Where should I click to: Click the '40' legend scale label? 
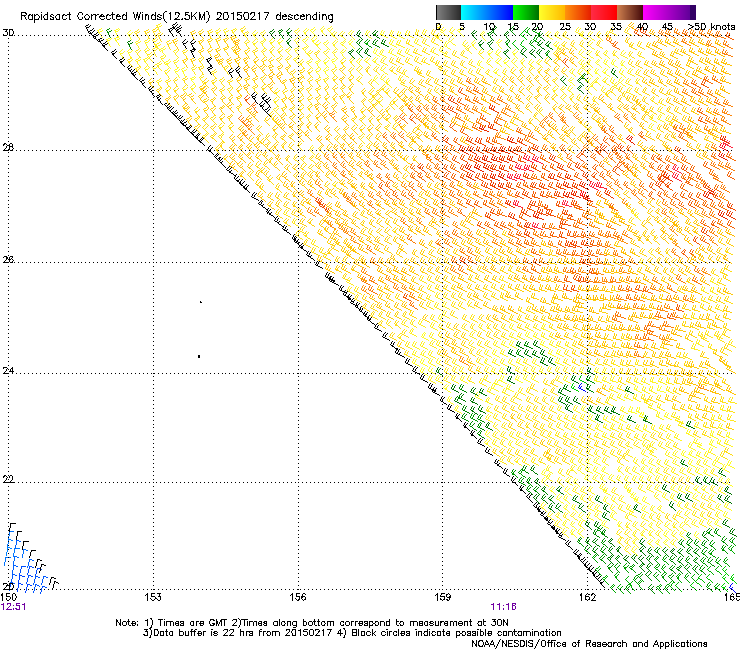(642, 26)
